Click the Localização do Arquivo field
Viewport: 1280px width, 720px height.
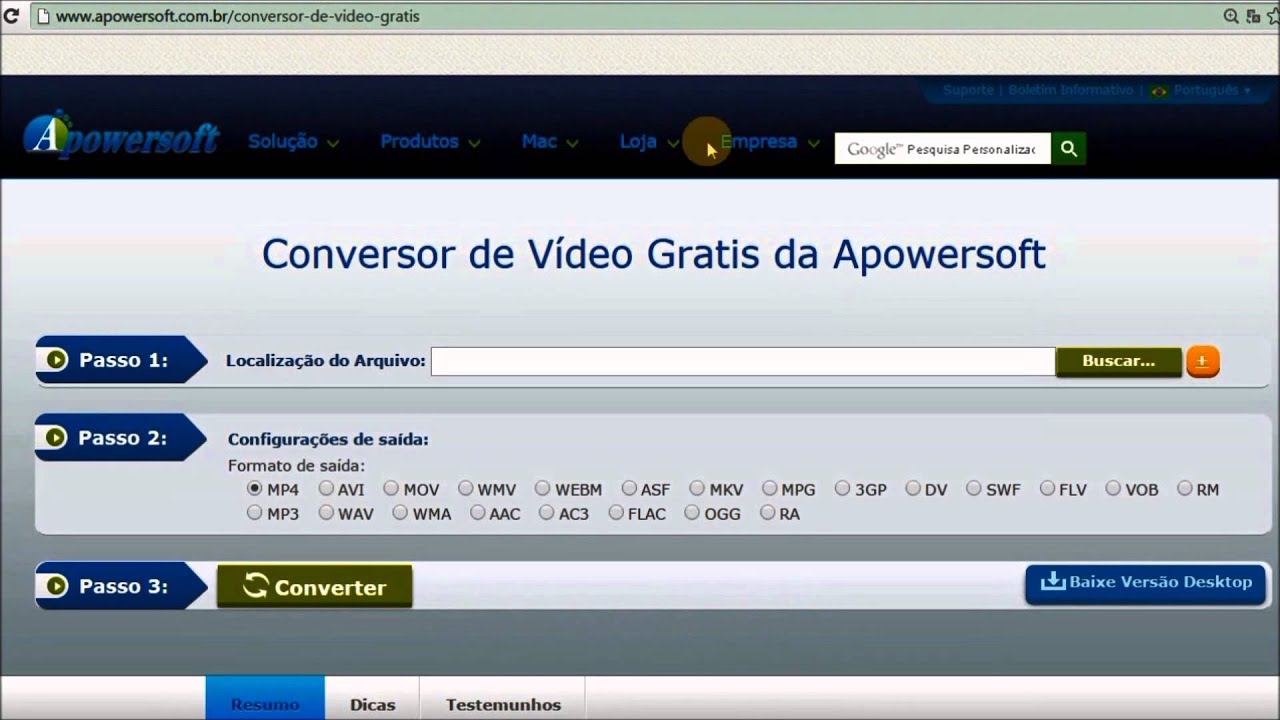point(743,362)
